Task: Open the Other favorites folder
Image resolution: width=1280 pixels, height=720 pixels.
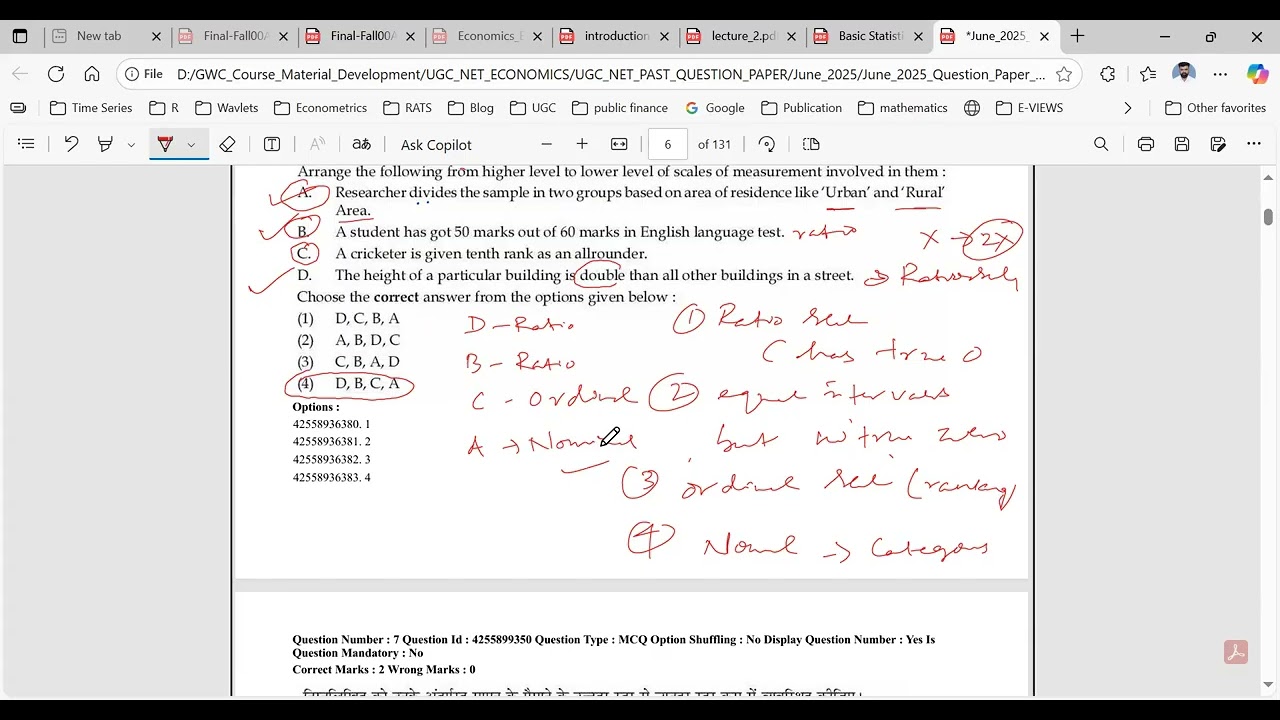Action: (x=1215, y=108)
